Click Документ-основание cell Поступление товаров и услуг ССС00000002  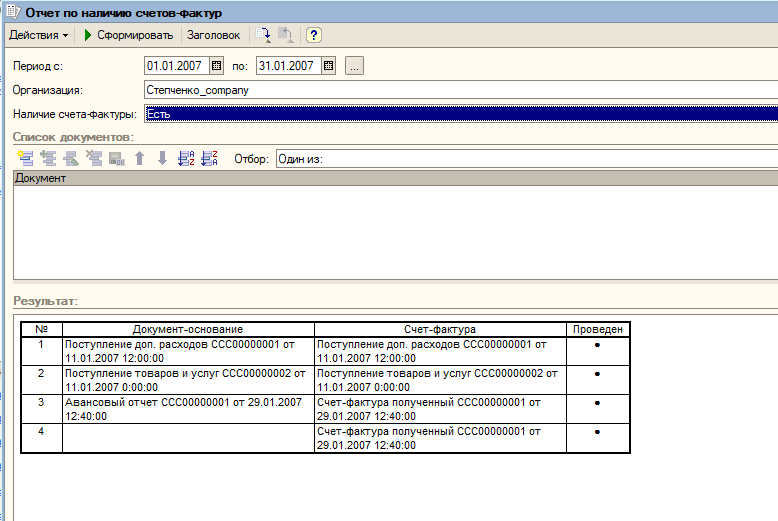click(188, 380)
